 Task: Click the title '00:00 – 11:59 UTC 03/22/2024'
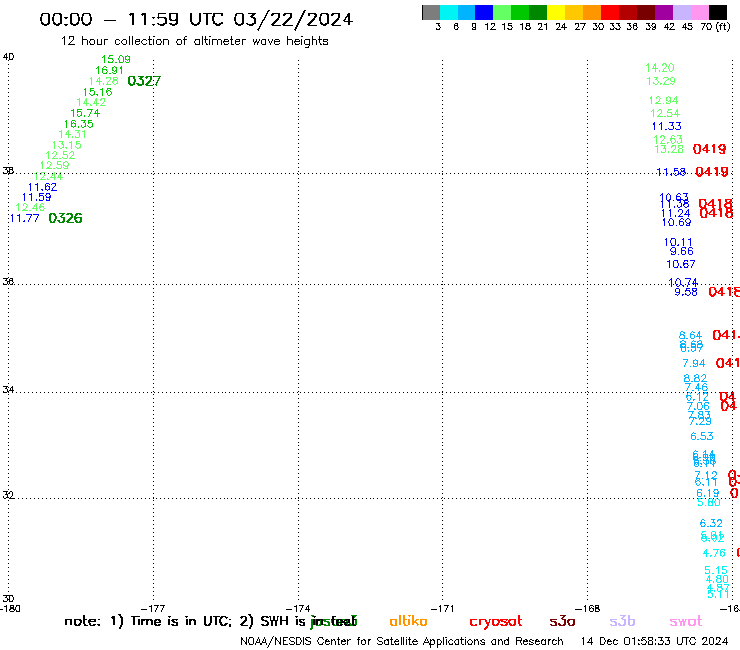(196, 19)
